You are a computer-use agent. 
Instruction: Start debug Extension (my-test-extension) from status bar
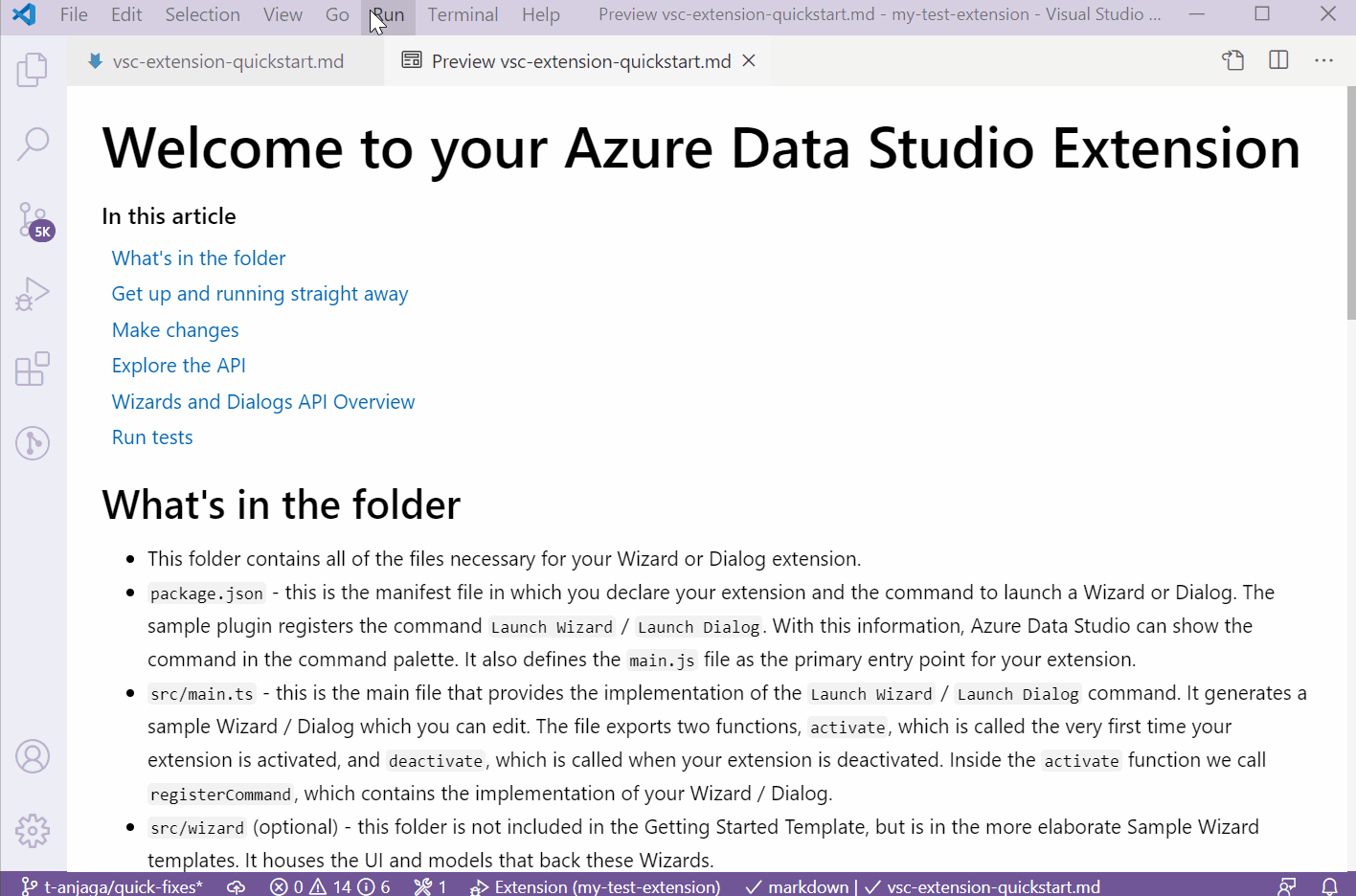(x=595, y=886)
